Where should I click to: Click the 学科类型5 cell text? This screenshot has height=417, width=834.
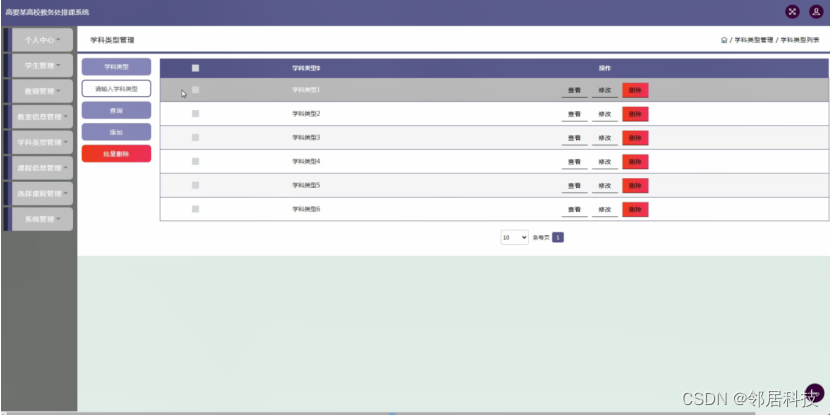(x=306, y=186)
